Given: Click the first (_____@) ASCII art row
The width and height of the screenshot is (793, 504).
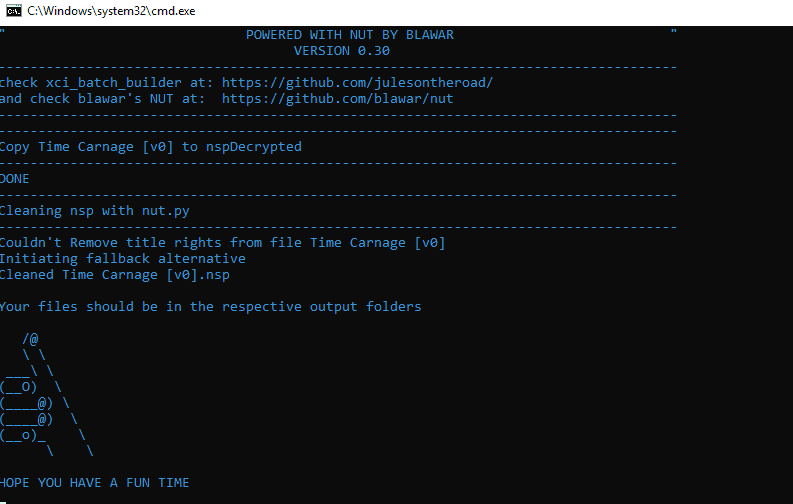Looking at the screenshot, I should [27, 403].
